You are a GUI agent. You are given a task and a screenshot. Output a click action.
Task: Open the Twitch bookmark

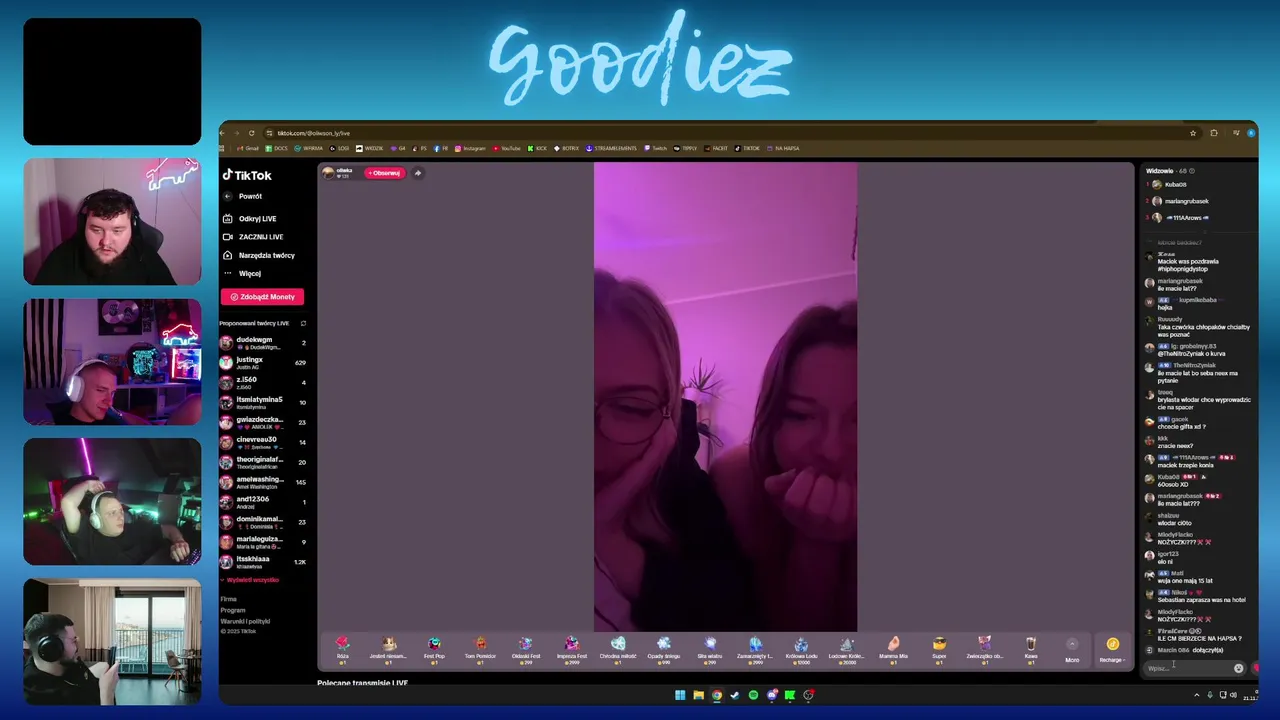[656, 148]
